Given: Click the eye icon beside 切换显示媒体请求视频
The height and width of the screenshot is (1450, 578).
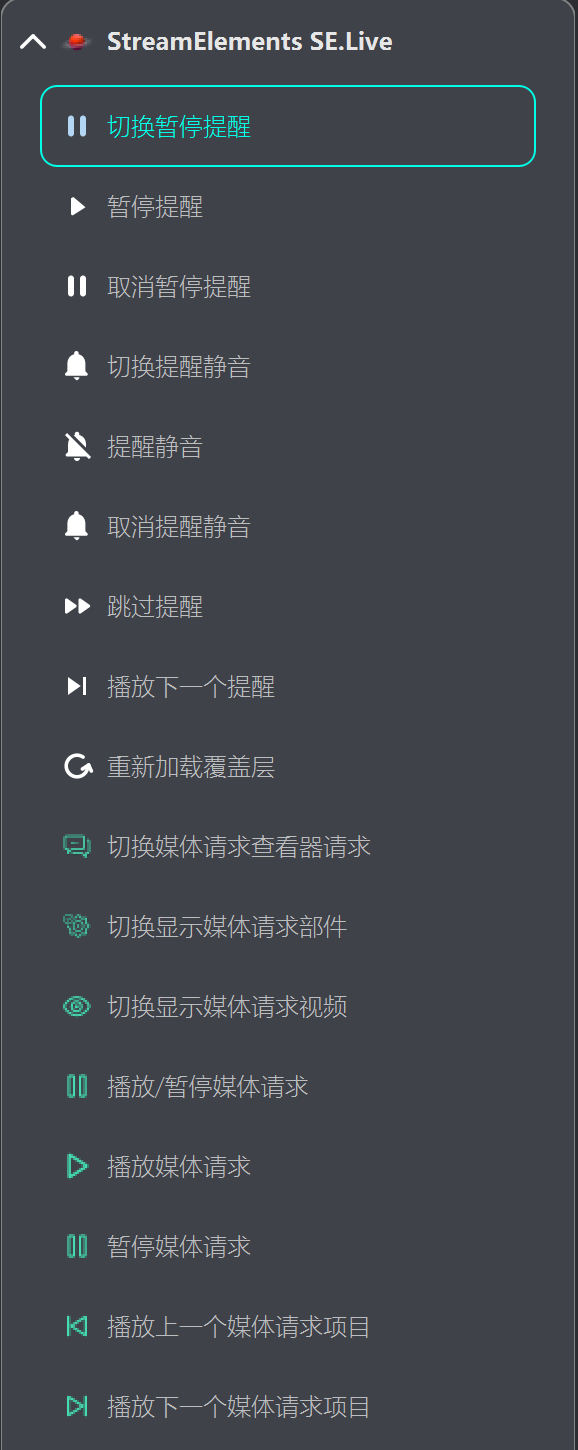Looking at the screenshot, I should tap(77, 1006).
